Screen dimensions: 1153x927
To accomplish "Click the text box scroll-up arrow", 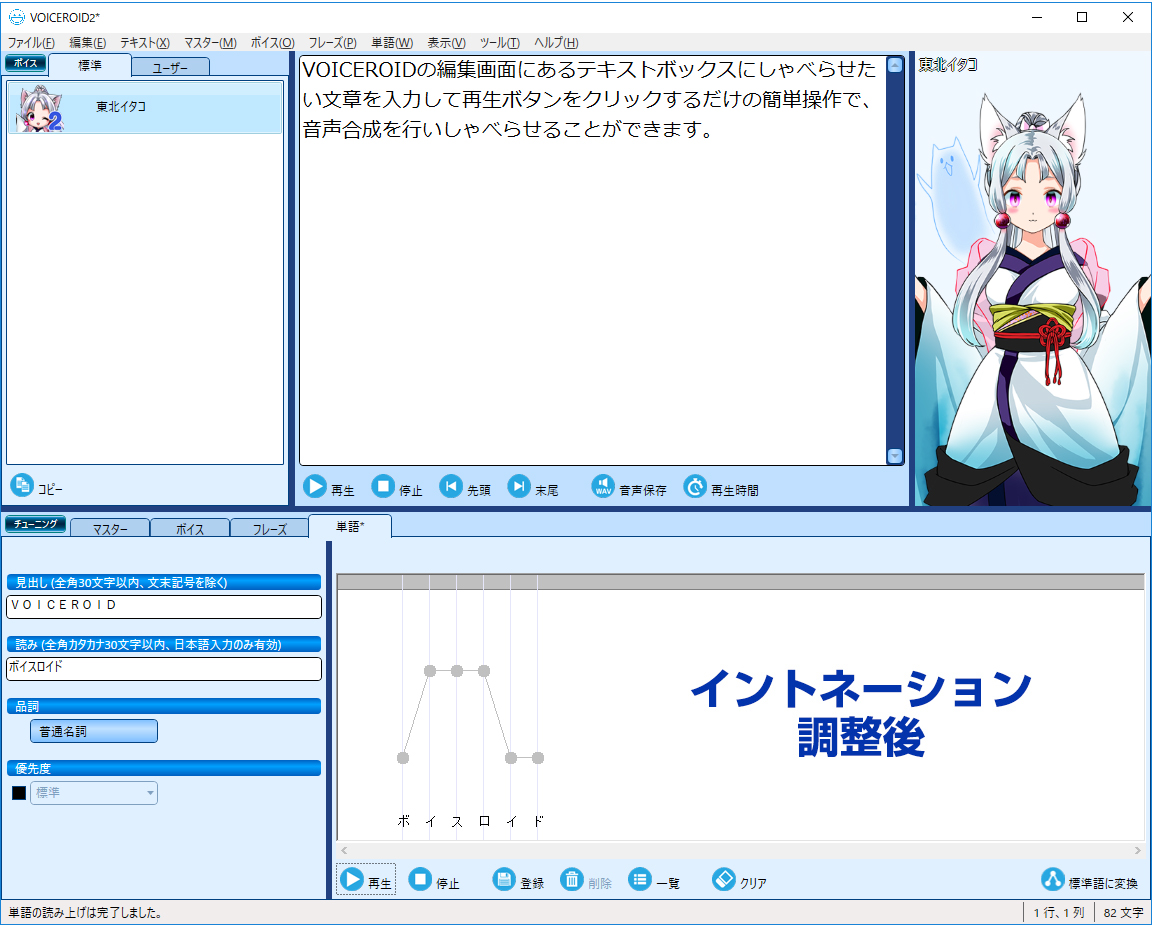I will point(895,65).
